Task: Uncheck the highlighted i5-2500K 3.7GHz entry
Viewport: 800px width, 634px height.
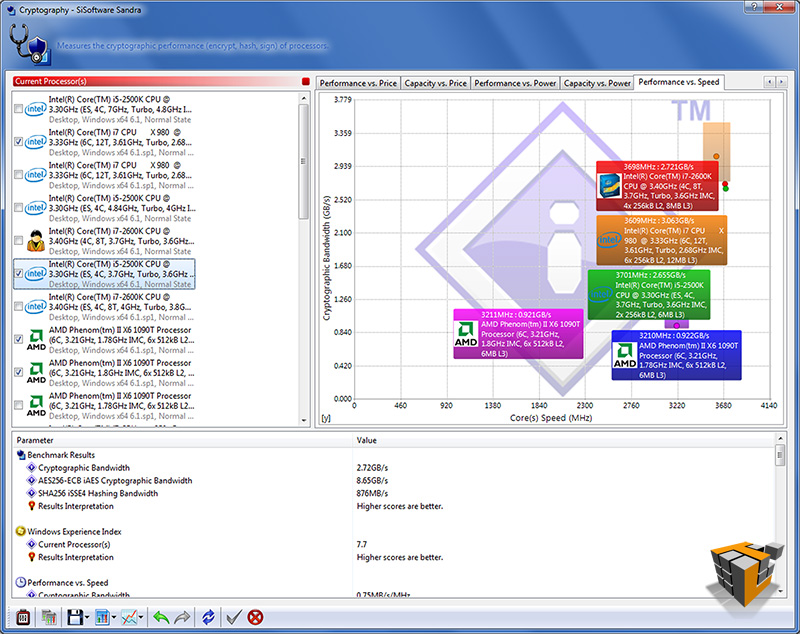Action: [18, 273]
